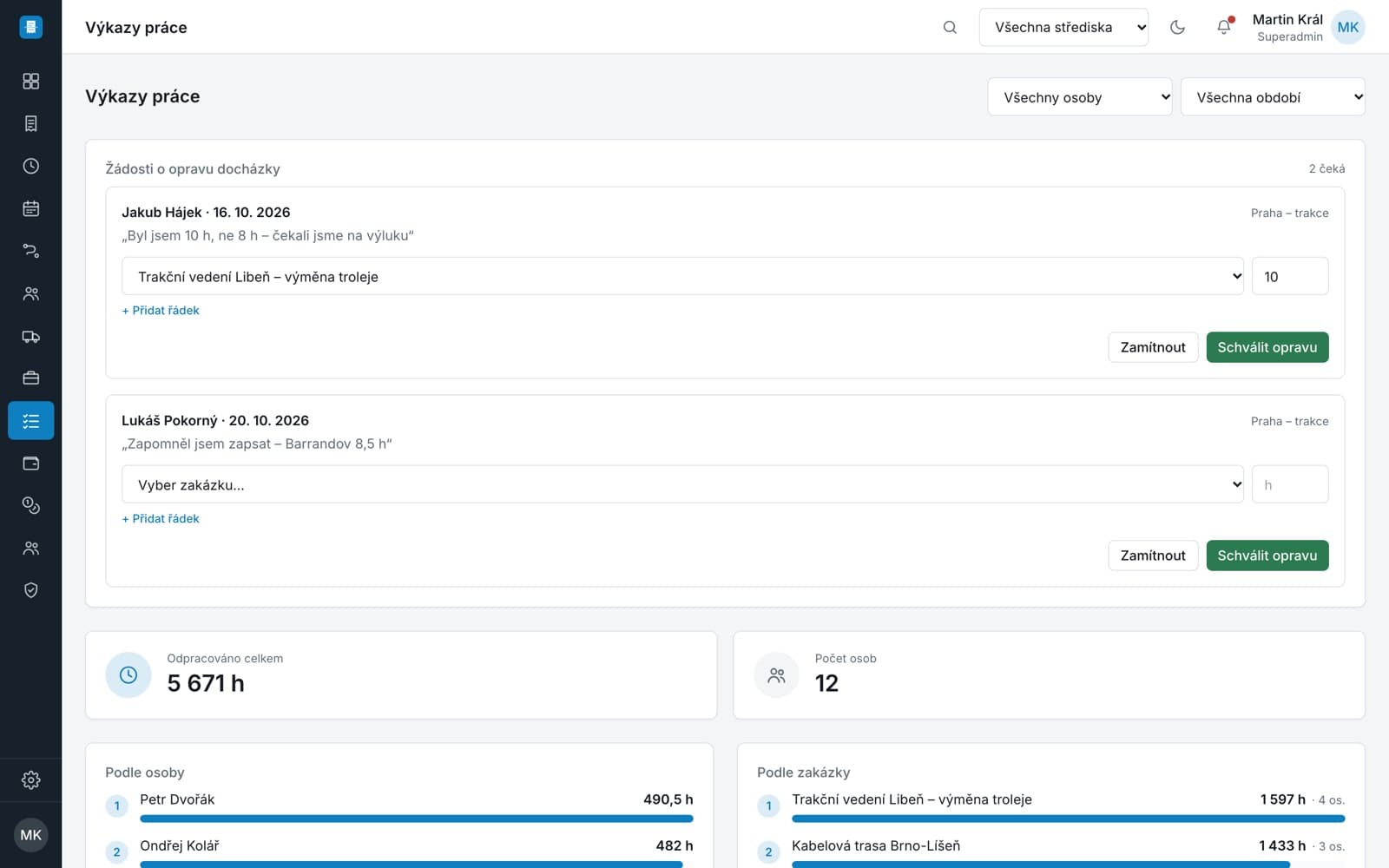The image size is (1389, 868).
Task: Click hours field showing 10
Action: (1290, 276)
